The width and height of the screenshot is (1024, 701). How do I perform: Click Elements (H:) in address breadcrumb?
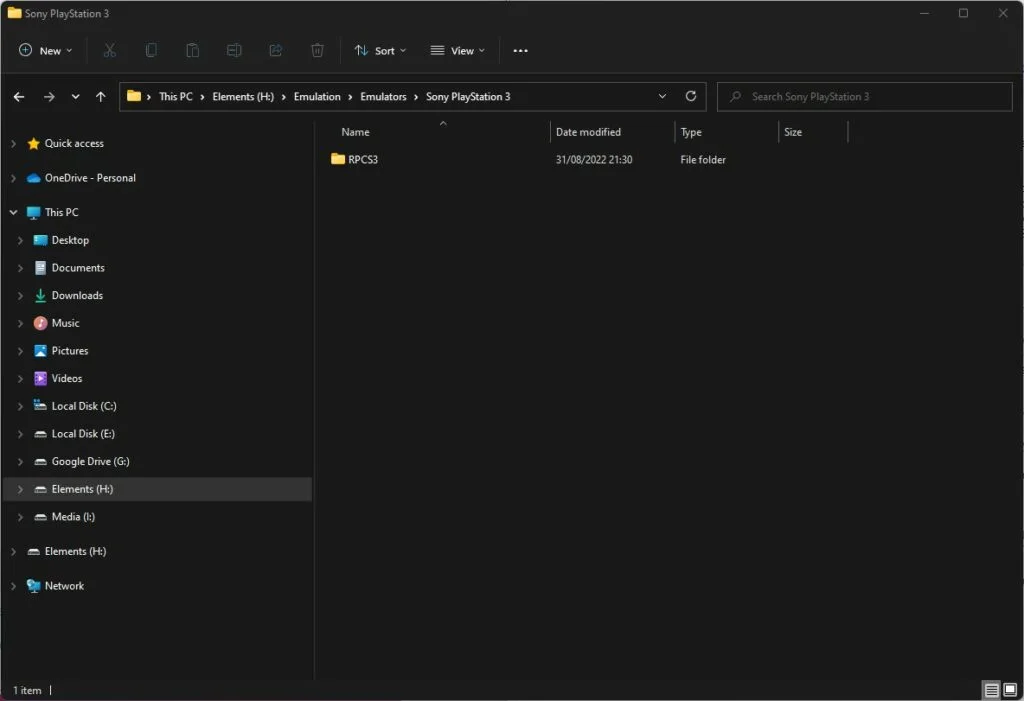pyautogui.click(x=243, y=97)
